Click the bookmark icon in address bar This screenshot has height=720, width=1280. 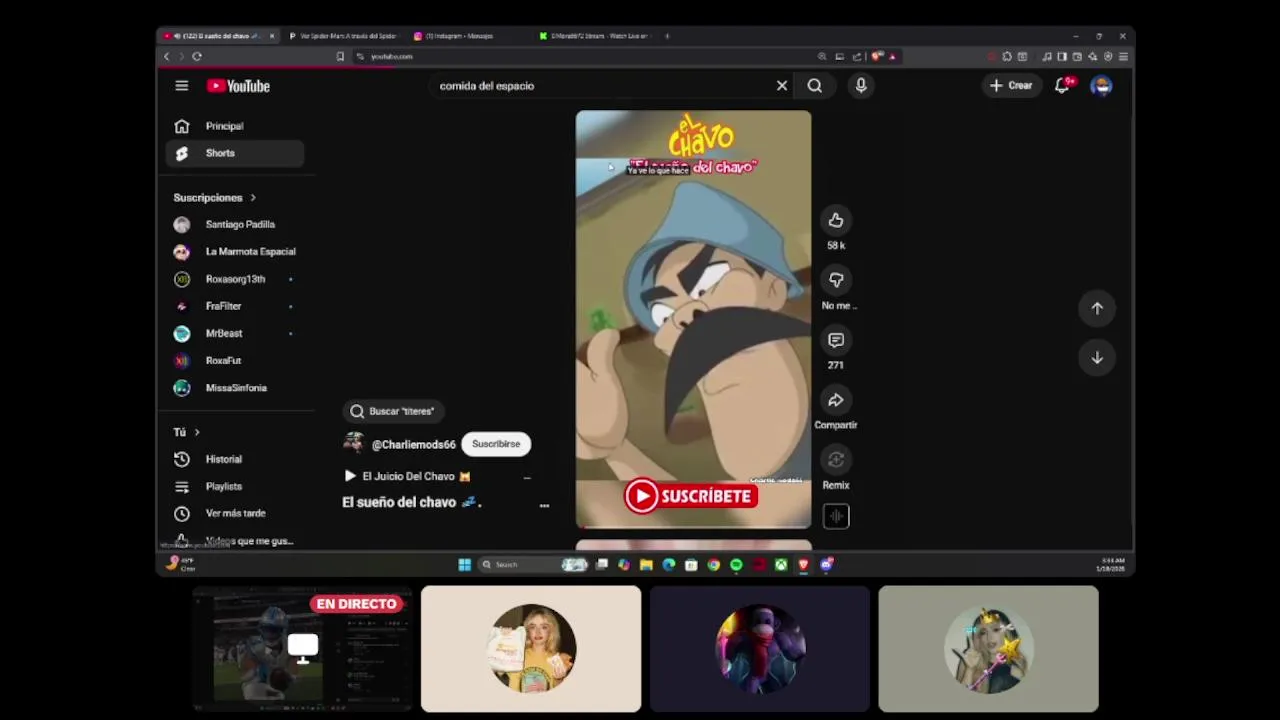tap(340, 56)
